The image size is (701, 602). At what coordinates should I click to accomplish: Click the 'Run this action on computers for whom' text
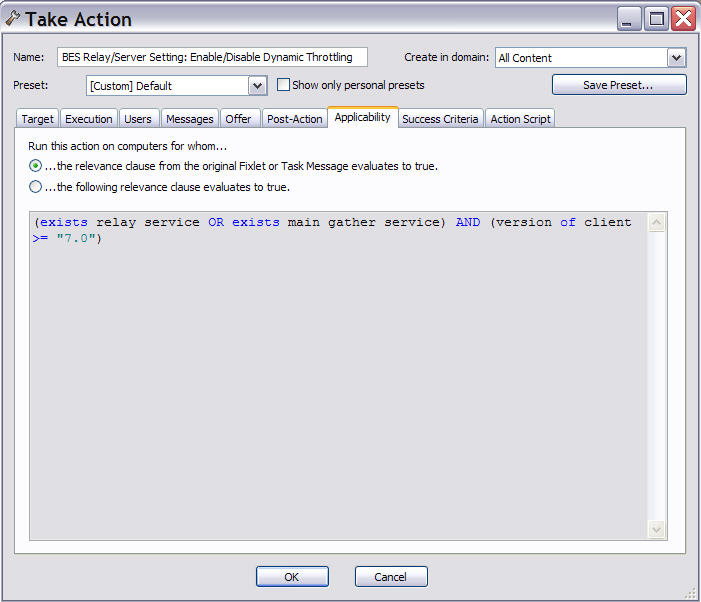click(128, 146)
